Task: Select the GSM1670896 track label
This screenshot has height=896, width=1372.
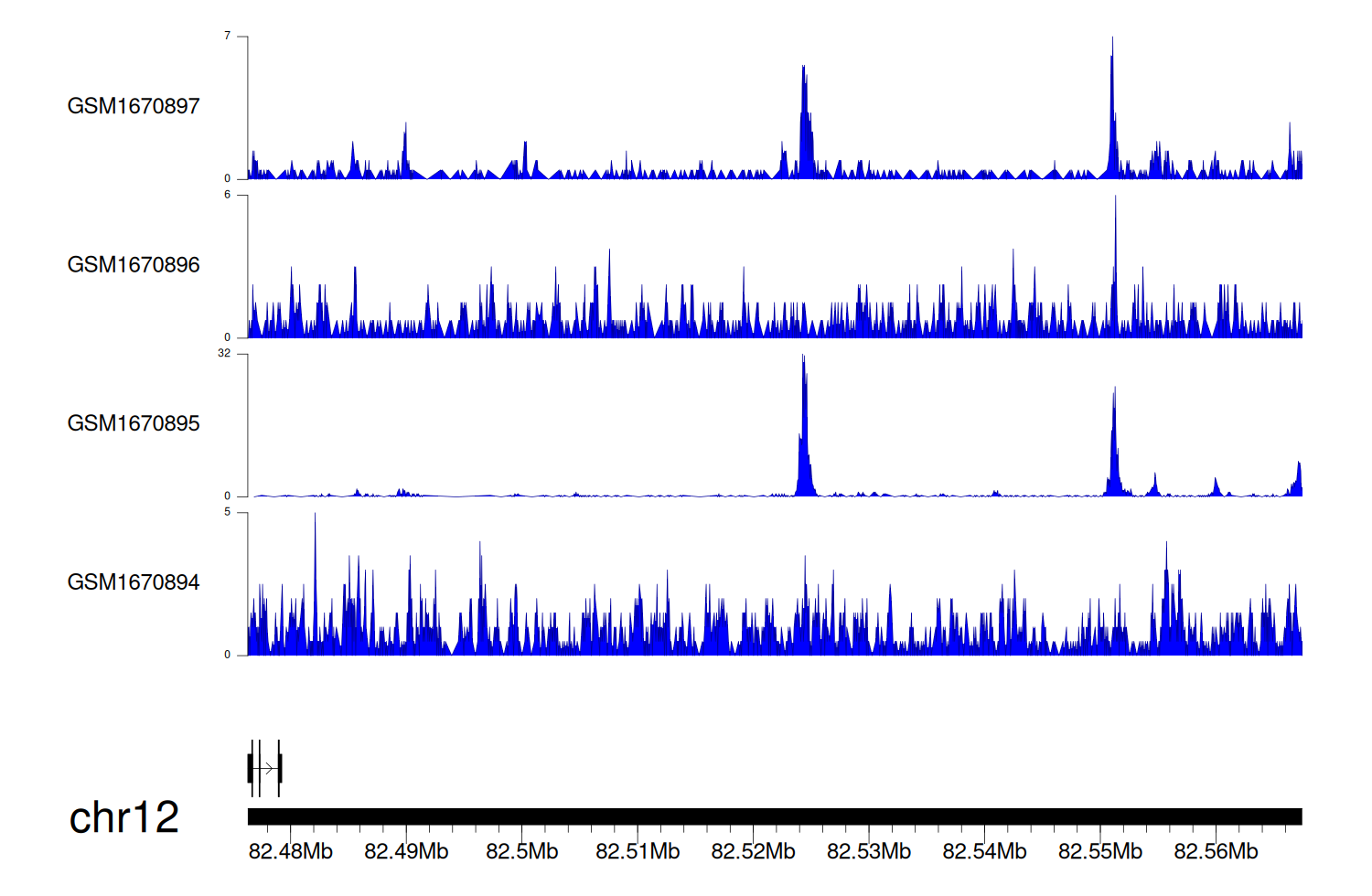Action: [x=134, y=265]
